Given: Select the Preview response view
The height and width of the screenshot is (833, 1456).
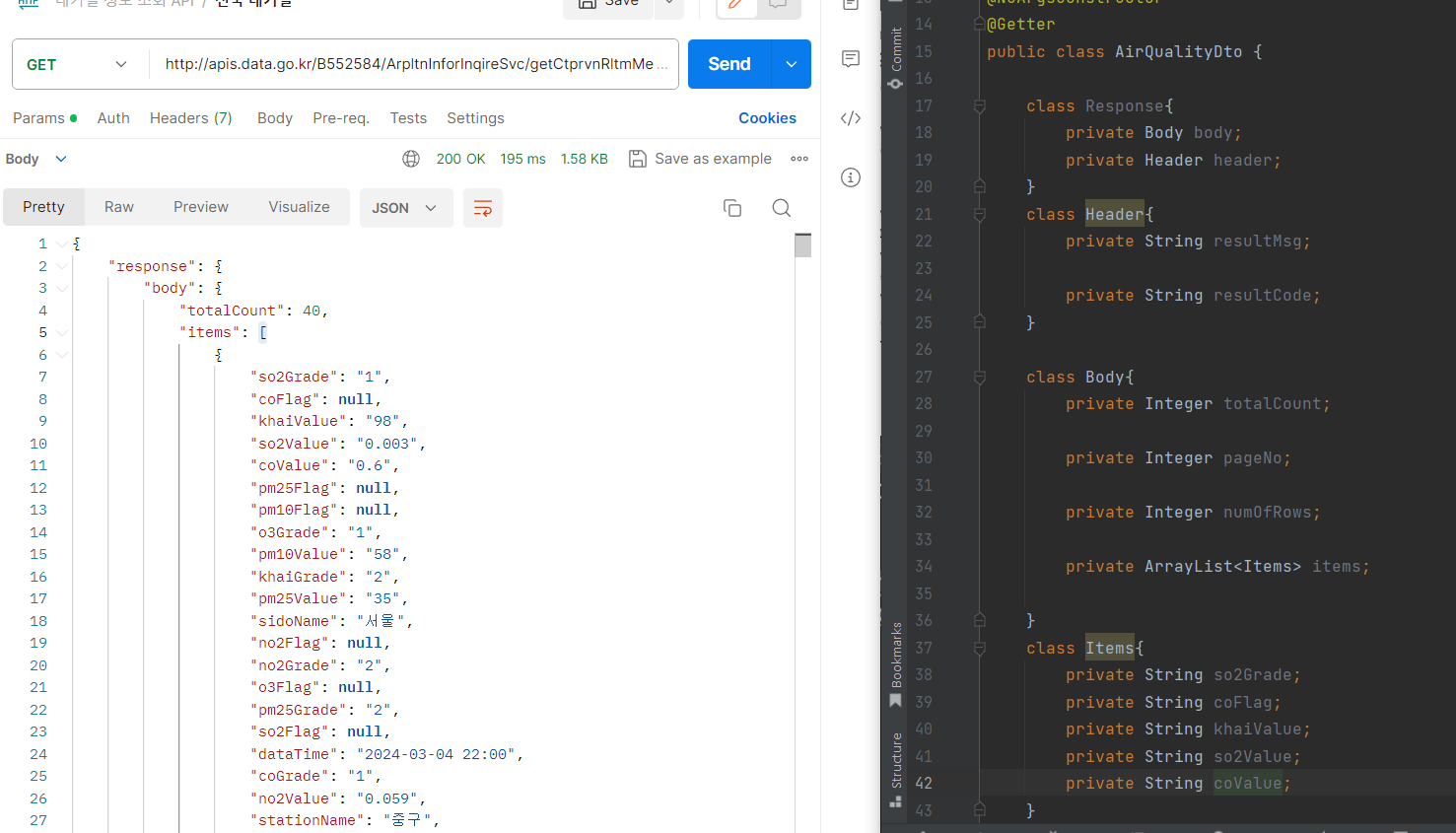Looking at the screenshot, I should tap(201, 207).
